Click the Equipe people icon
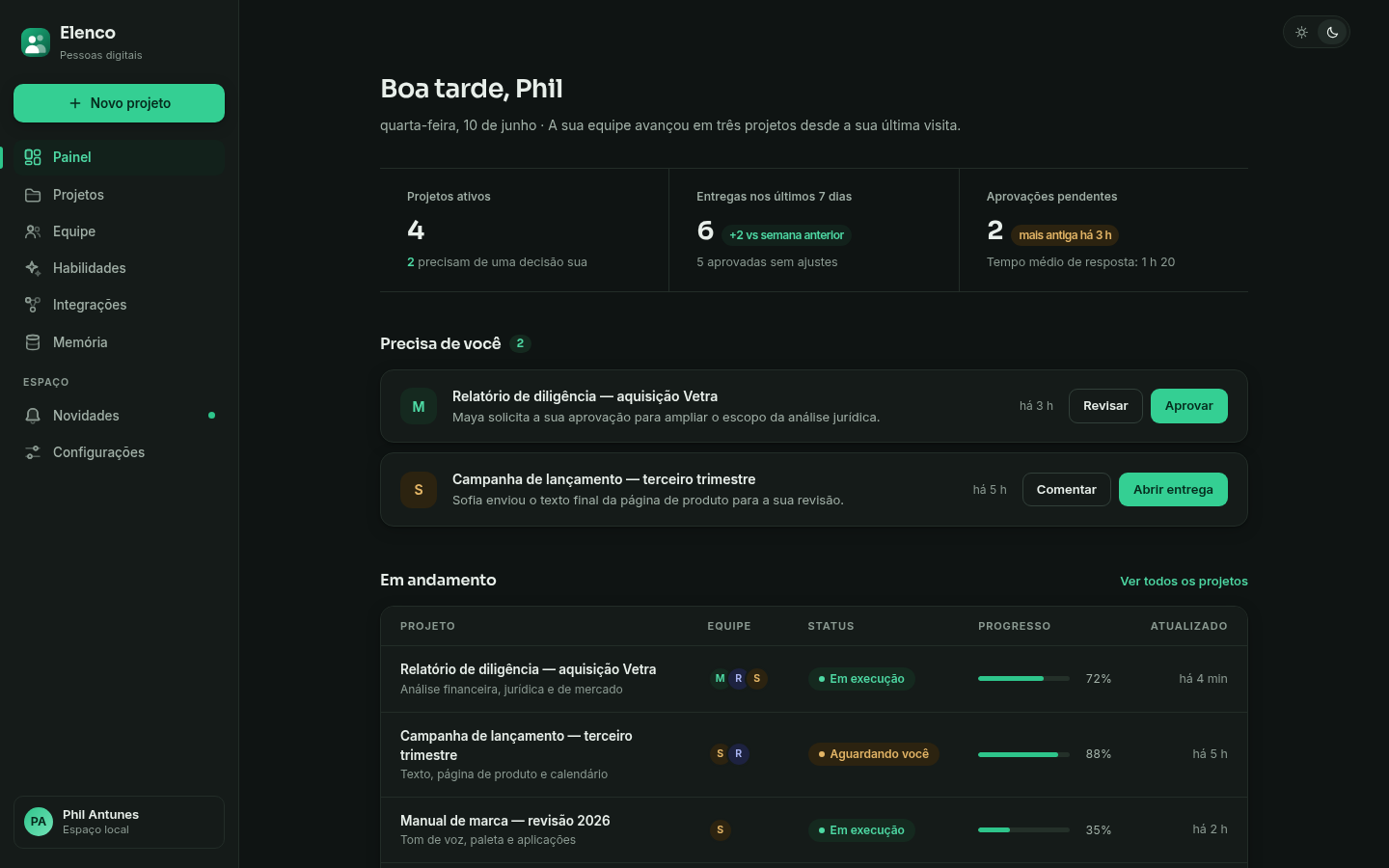The image size is (1389, 868). [33, 231]
